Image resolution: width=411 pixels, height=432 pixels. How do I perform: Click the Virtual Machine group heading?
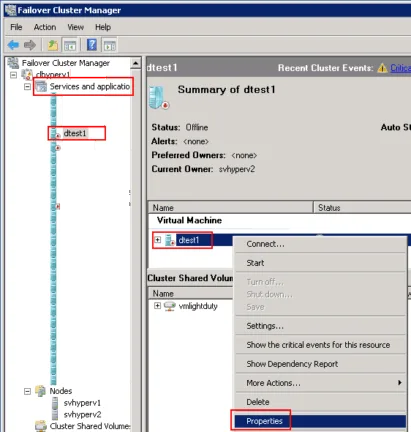pos(189,220)
